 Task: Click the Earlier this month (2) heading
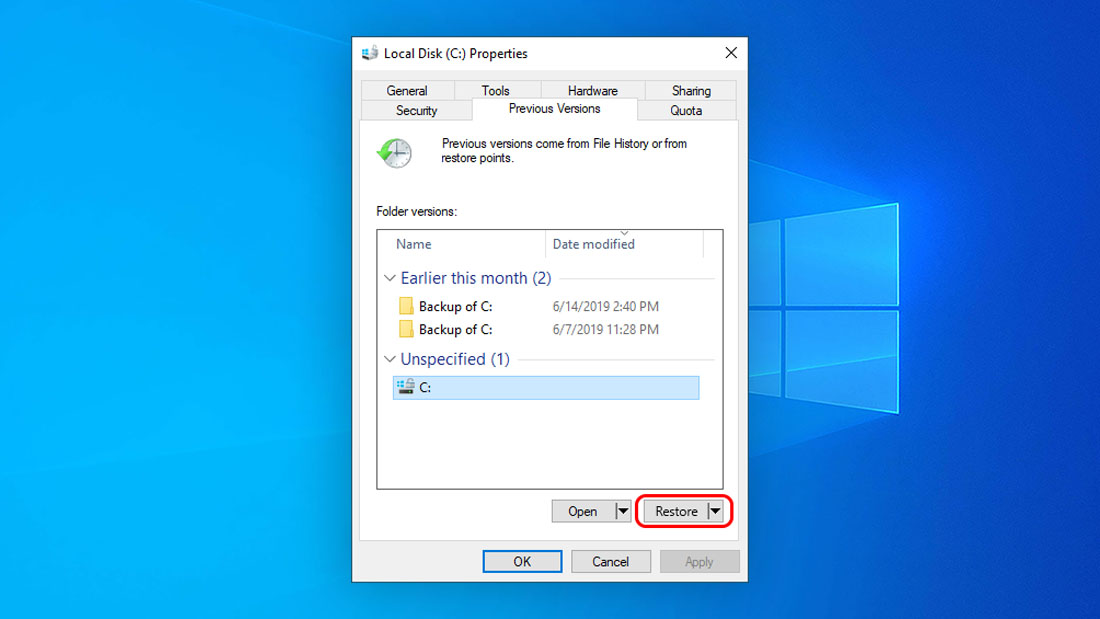click(x=476, y=278)
